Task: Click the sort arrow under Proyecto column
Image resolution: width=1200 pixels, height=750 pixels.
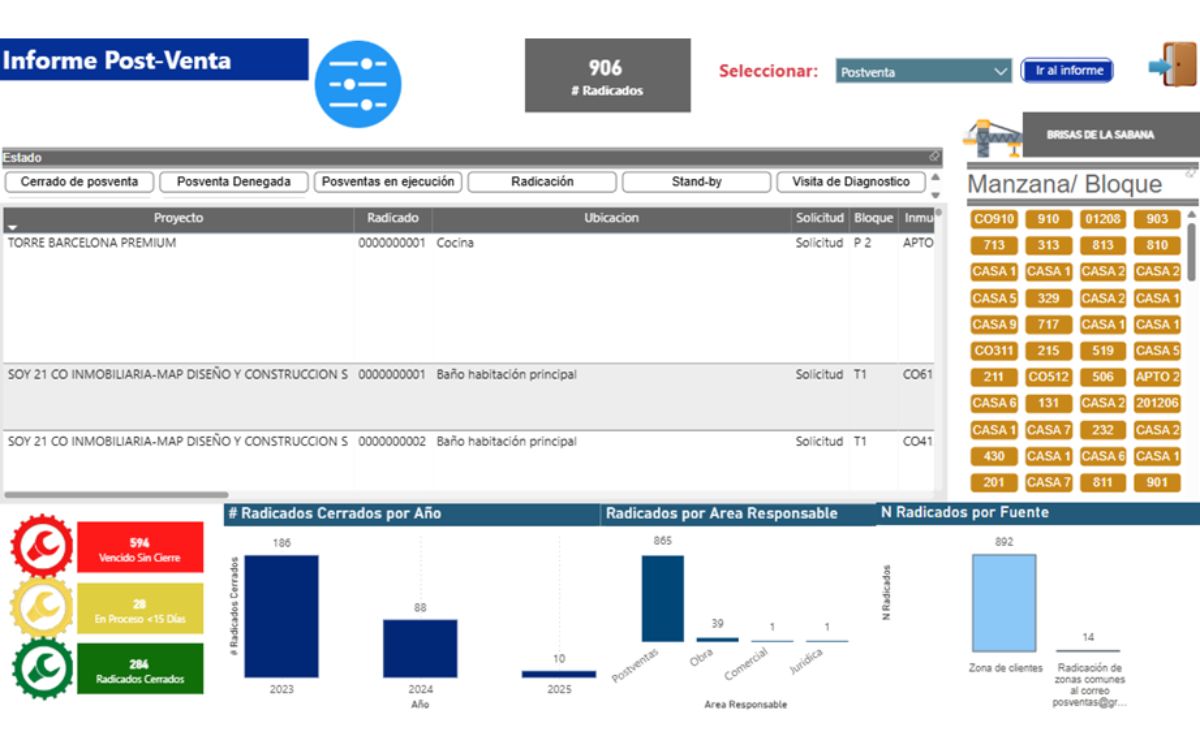Action: click(x=12, y=228)
